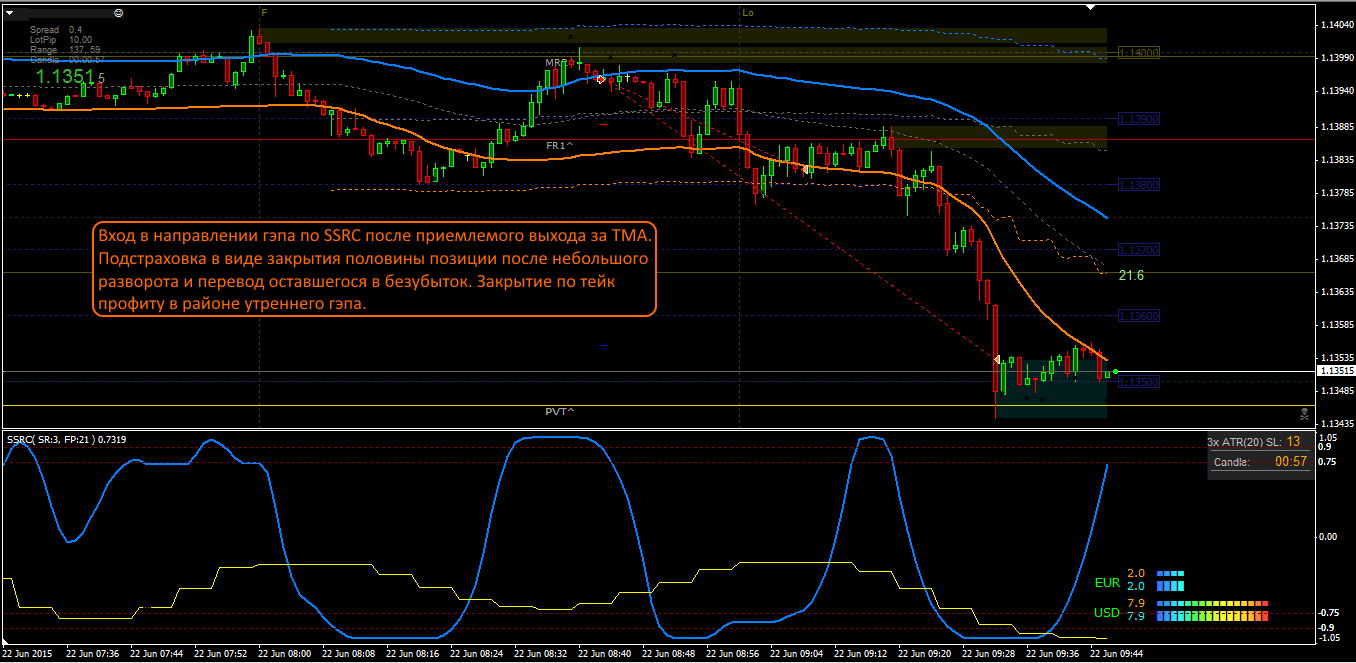
Task: Click the '22 Jun 09:04' time axis label
Action: 796,654
